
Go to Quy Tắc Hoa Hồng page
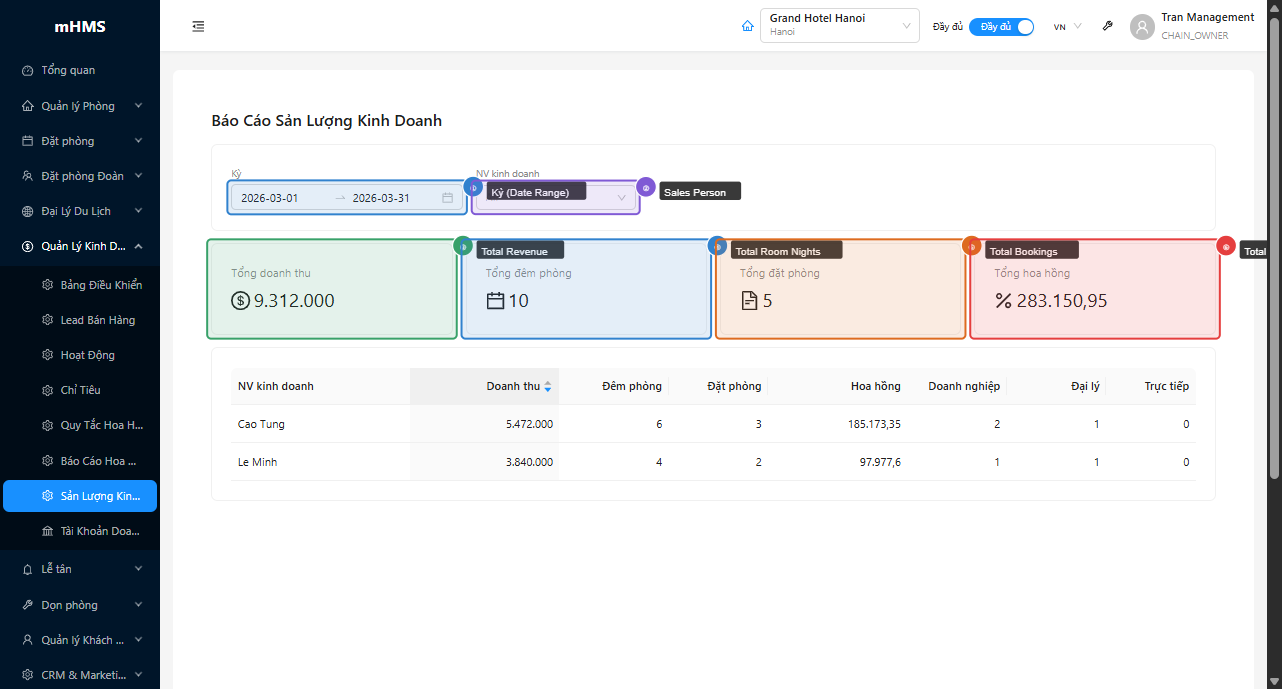100,425
